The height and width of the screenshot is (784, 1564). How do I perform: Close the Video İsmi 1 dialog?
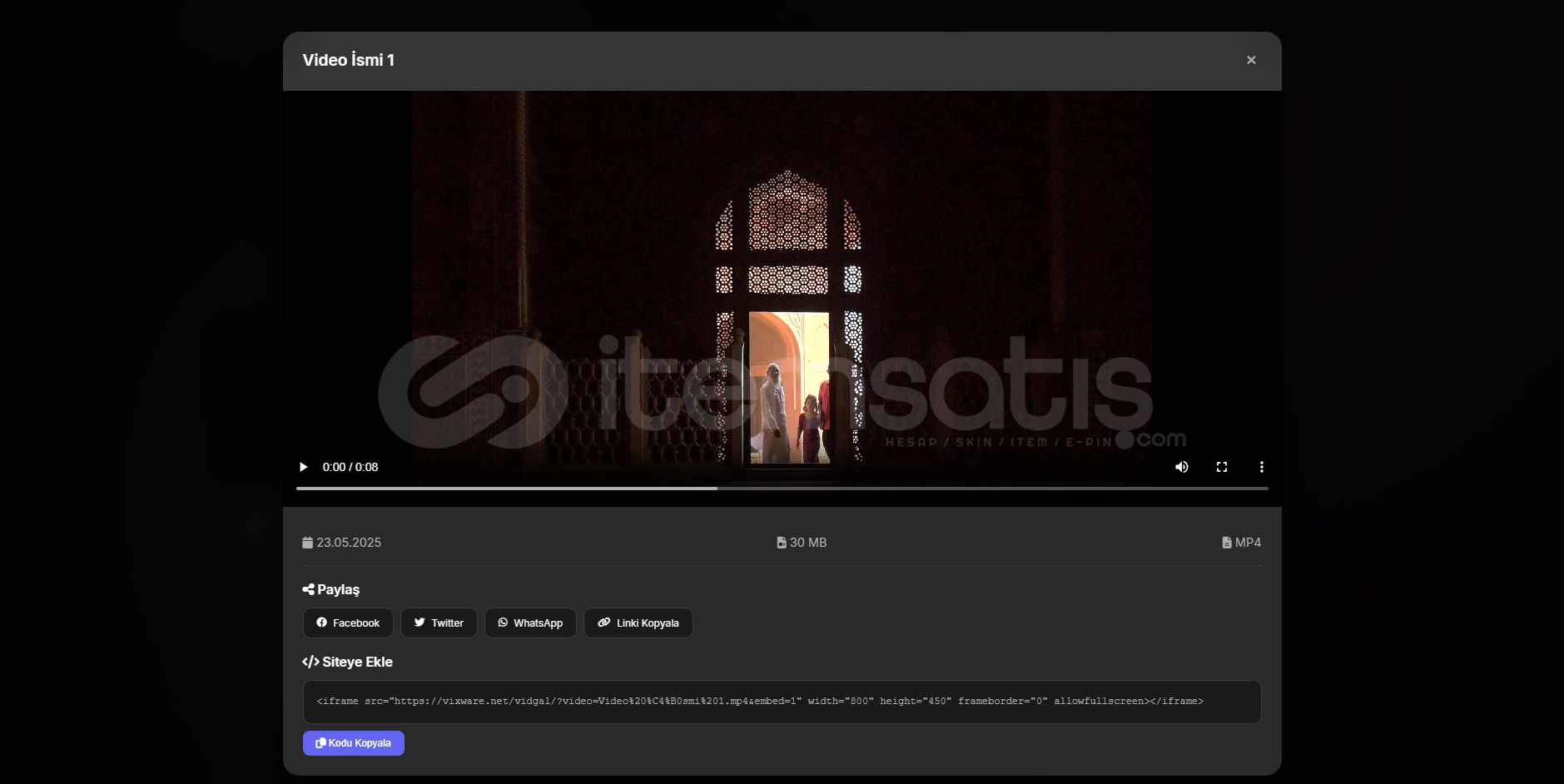[x=1251, y=60]
